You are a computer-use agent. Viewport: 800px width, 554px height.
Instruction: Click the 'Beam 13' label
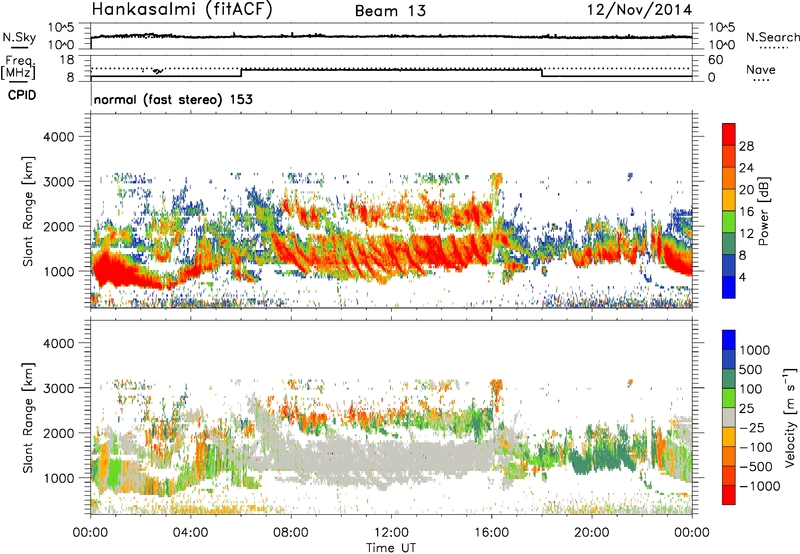pos(390,11)
